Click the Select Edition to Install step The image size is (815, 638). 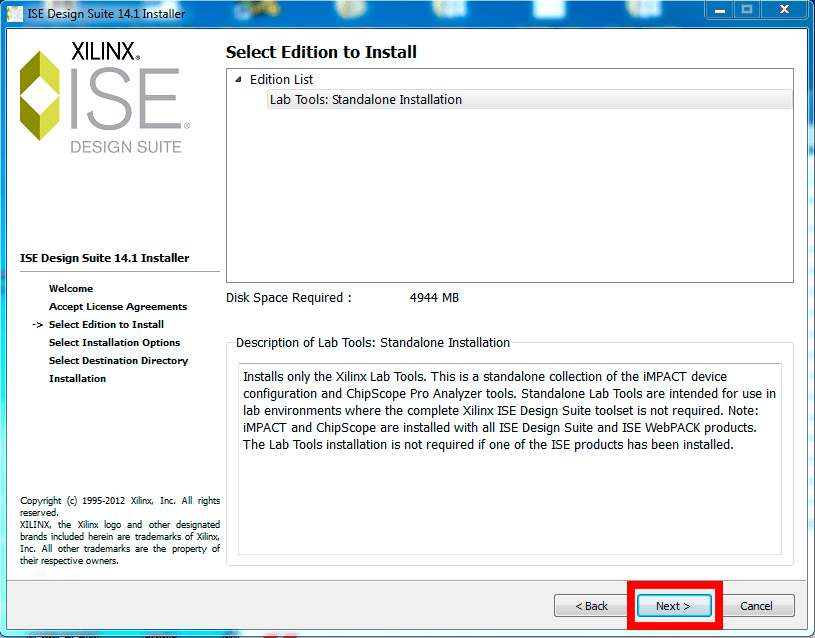click(x=106, y=325)
